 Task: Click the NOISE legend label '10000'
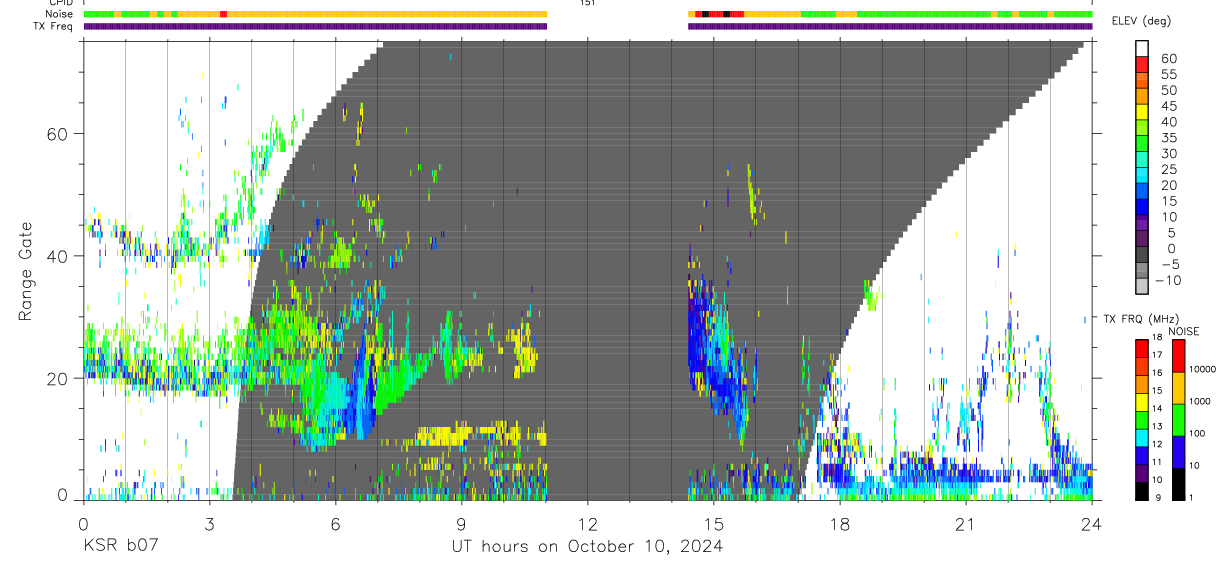[1203, 370]
